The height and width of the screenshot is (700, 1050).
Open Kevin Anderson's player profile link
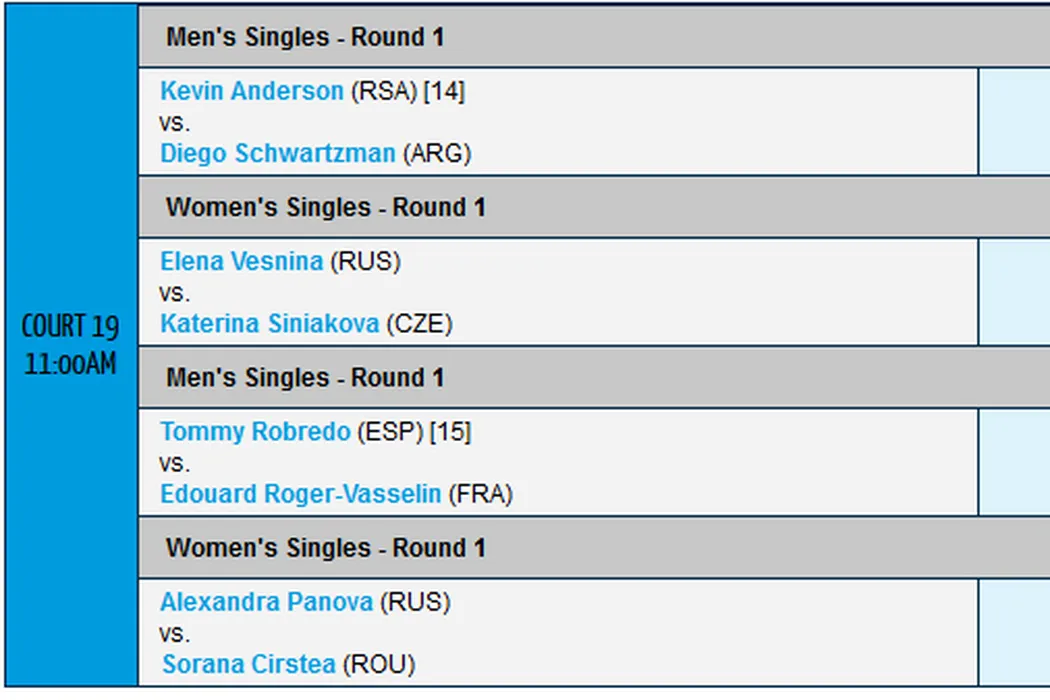(251, 91)
